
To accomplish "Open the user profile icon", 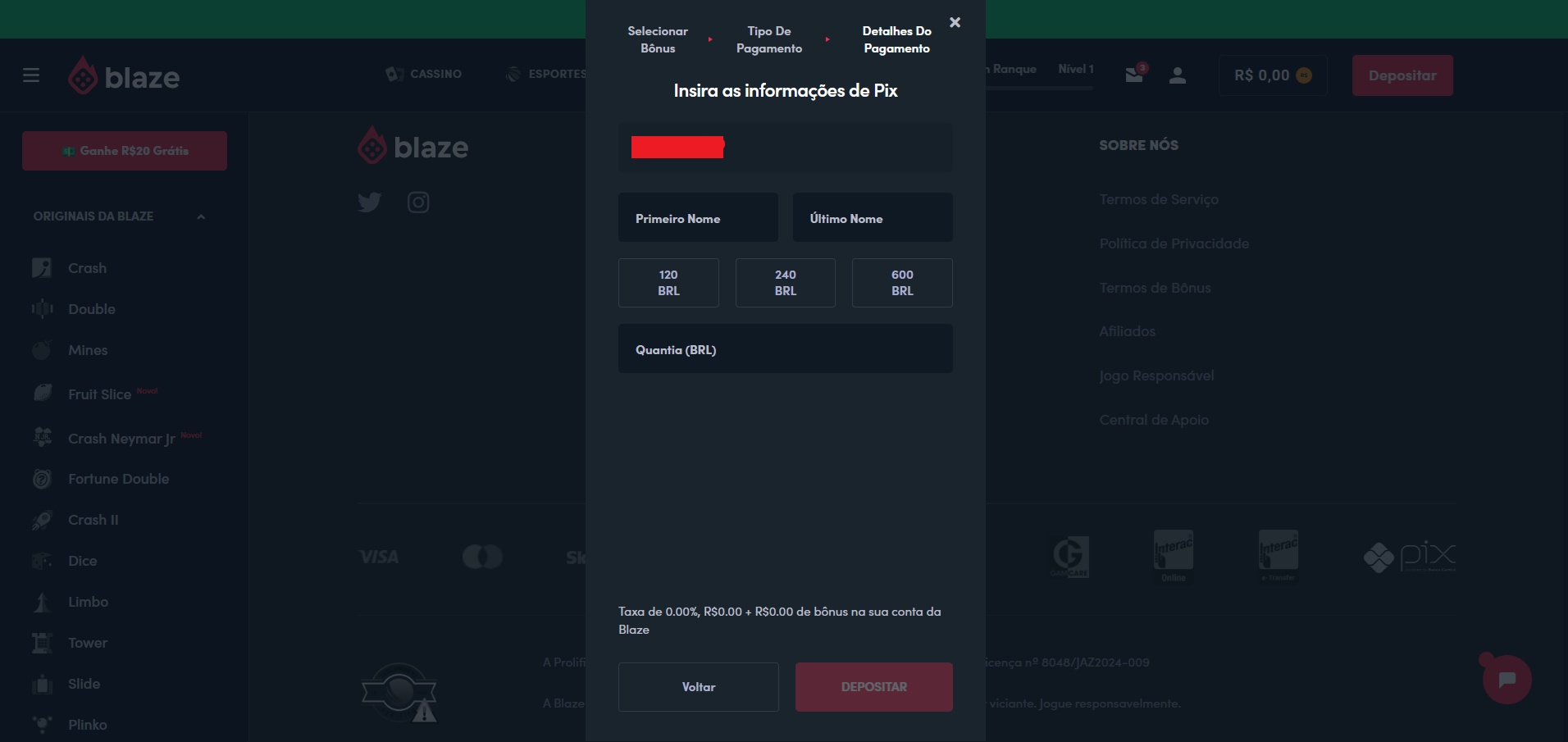I will pyautogui.click(x=1178, y=75).
